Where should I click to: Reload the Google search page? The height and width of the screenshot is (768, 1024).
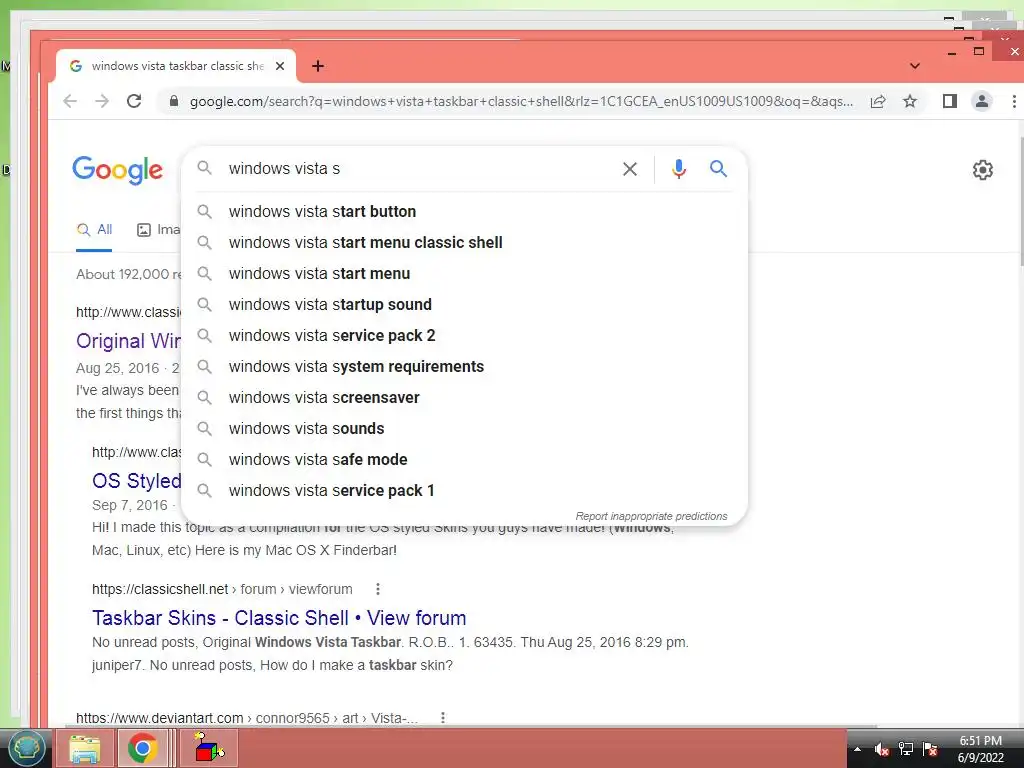(134, 101)
